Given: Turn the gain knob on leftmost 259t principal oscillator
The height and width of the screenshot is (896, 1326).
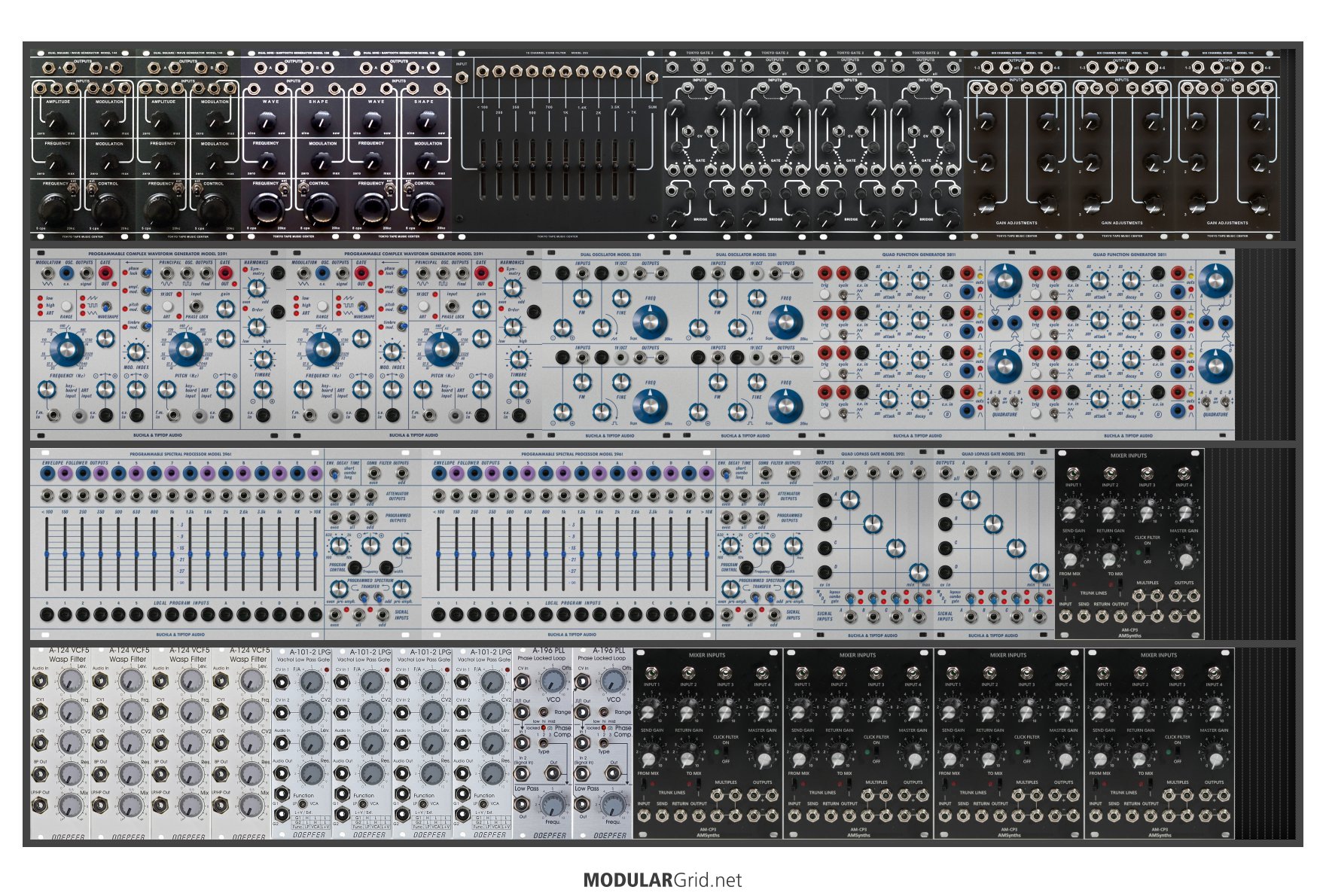Looking at the screenshot, I should [225, 309].
